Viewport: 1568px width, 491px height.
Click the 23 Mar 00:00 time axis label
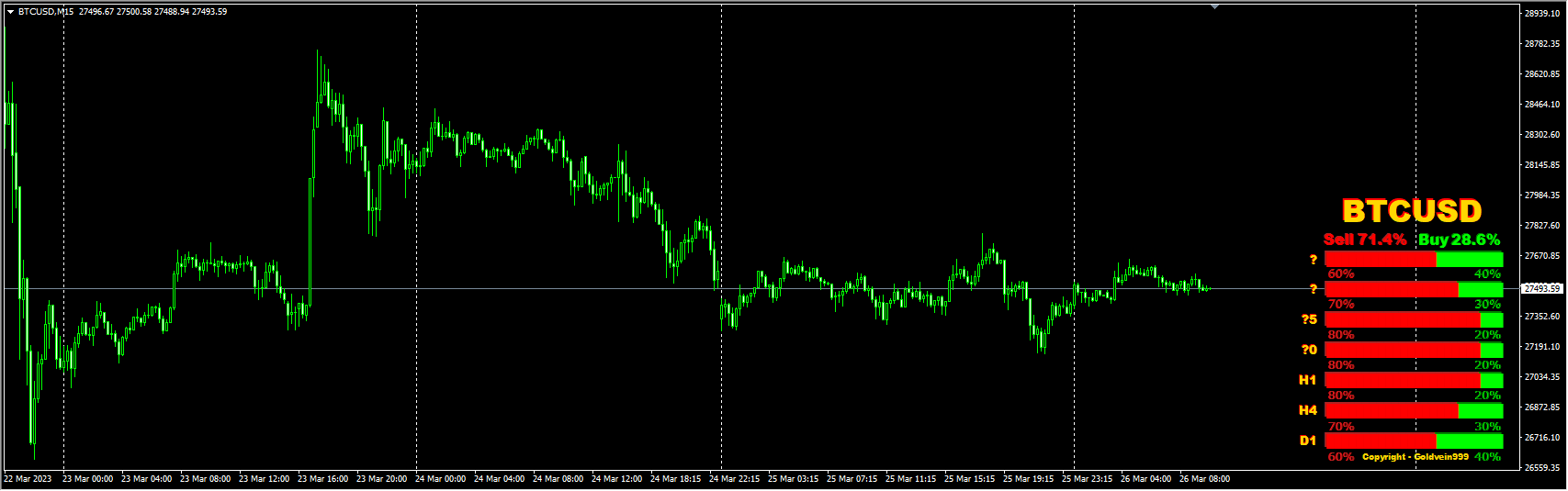tap(87, 479)
